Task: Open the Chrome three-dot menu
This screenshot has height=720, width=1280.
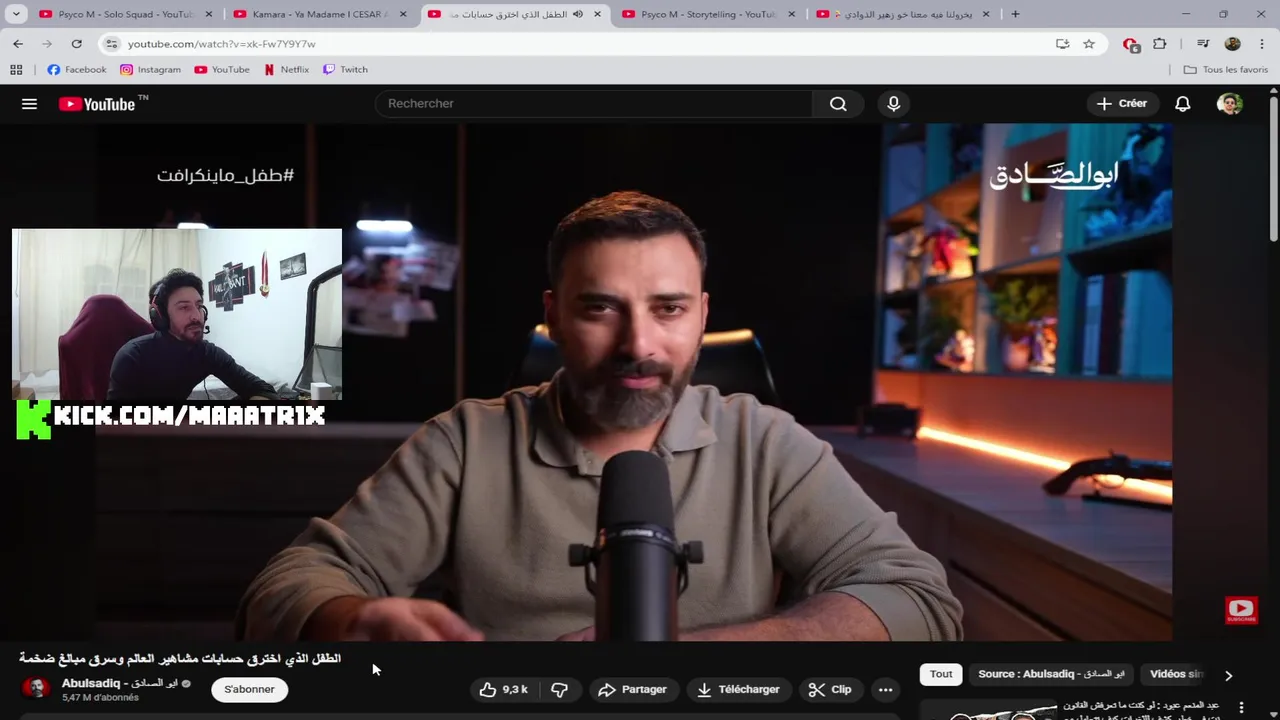Action: [1261, 44]
